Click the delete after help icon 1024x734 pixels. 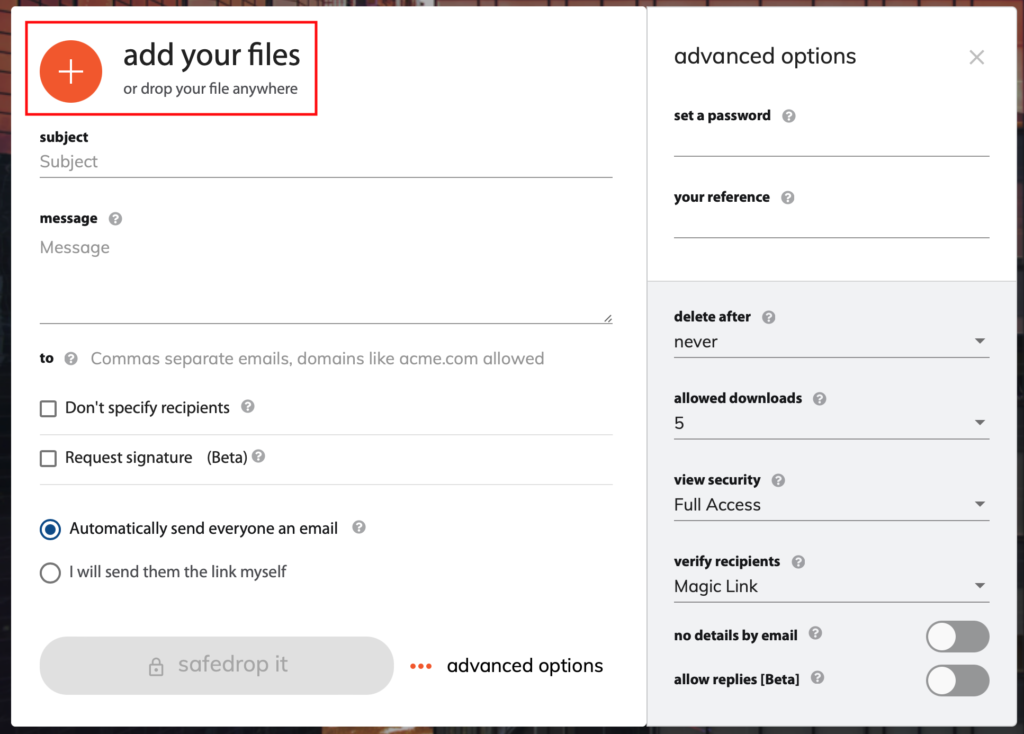[x=768, y=316]
